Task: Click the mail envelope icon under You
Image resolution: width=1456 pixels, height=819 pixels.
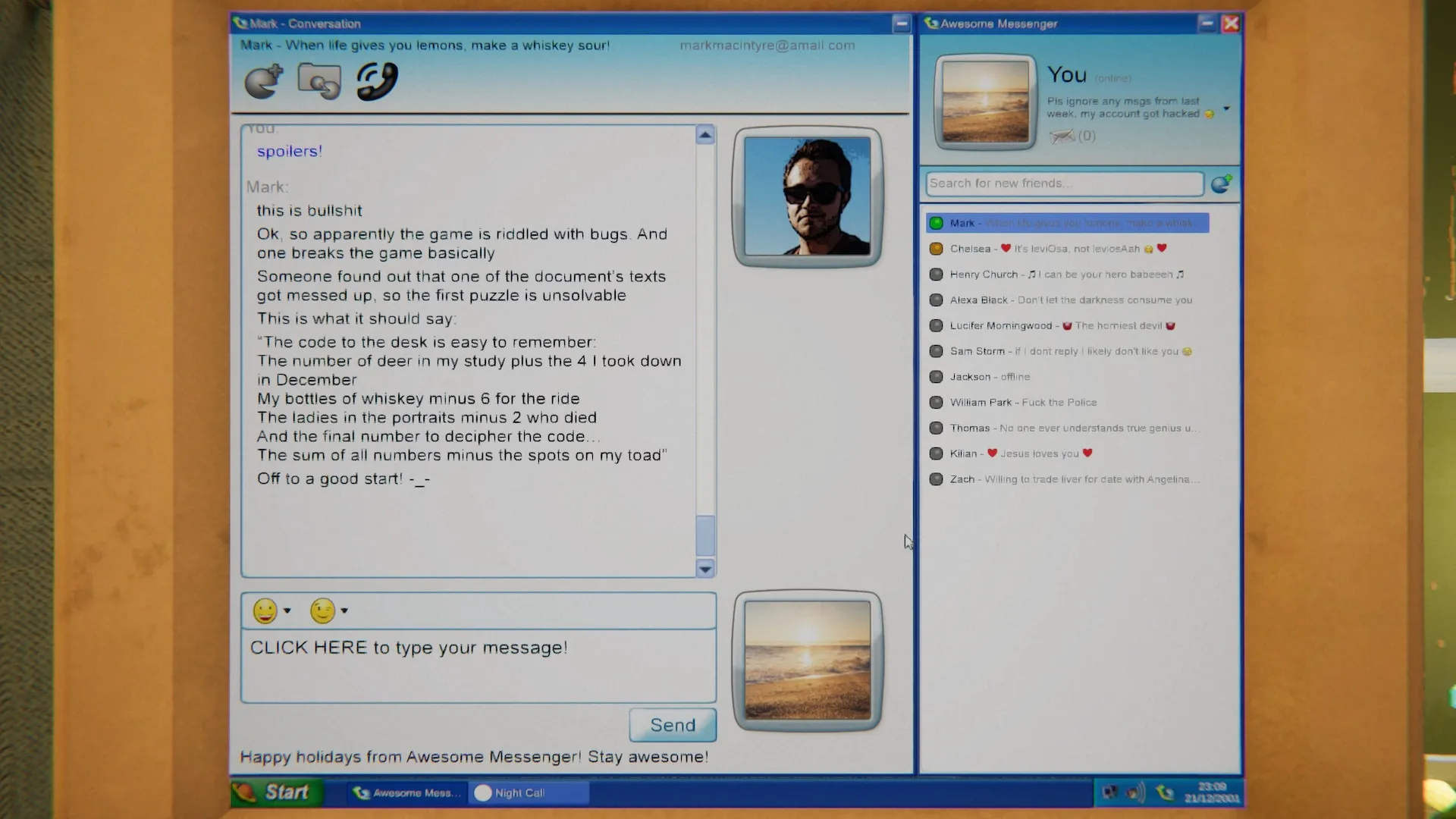Action: click(x=1062, y=136)
